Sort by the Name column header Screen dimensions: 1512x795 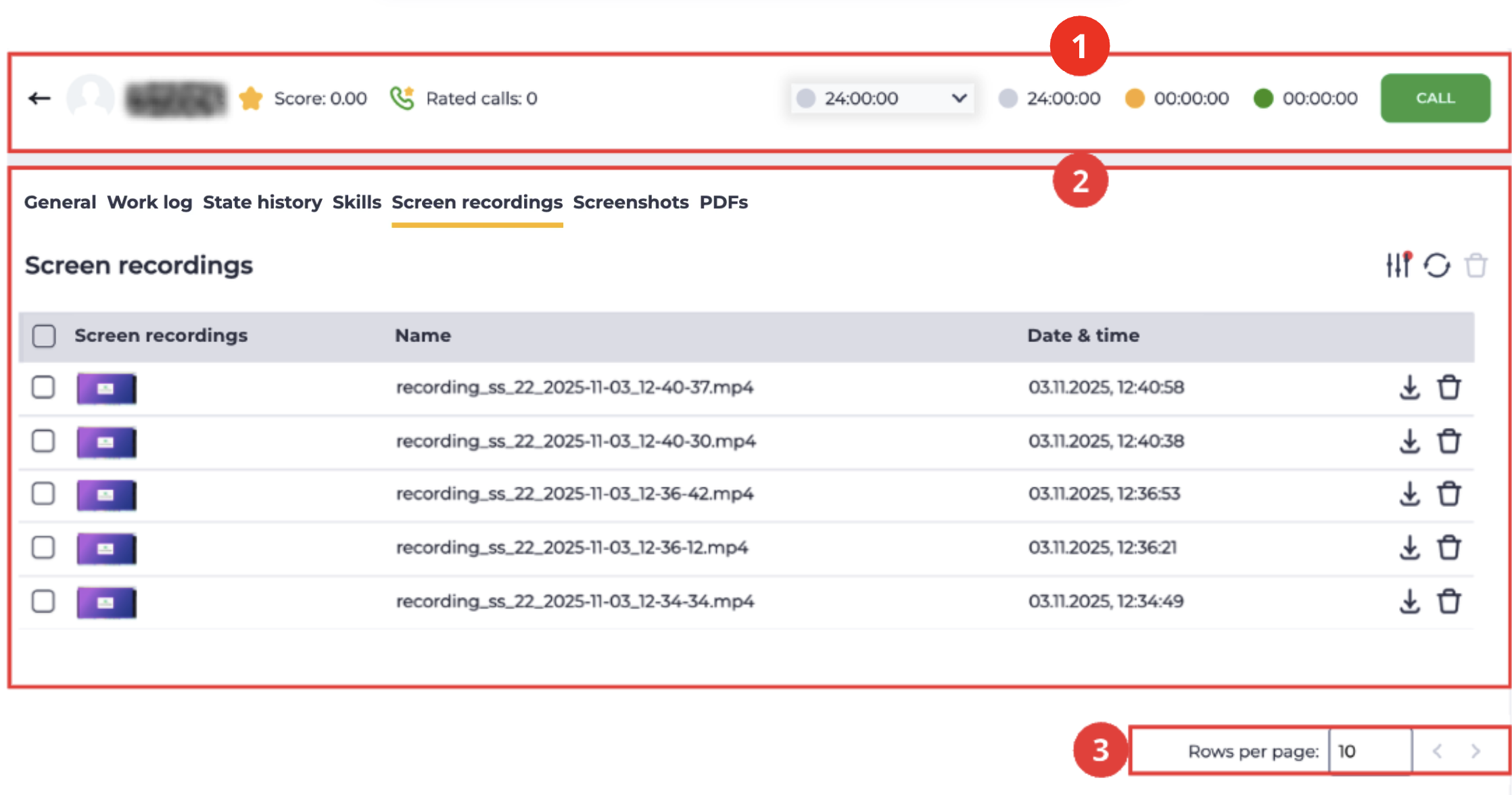[x=423, y=336]
